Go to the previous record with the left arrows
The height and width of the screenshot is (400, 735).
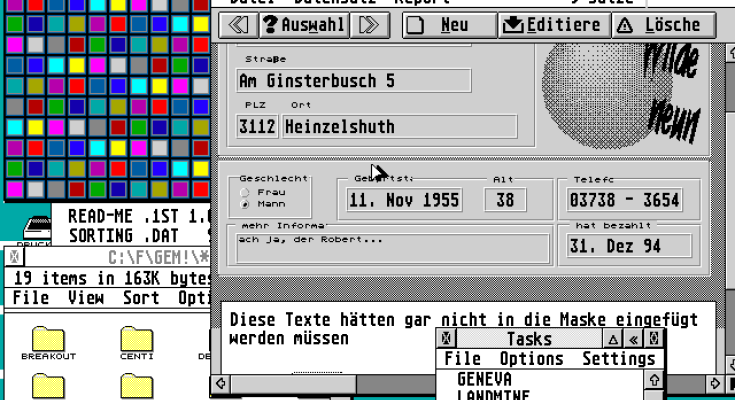(237, 25)
